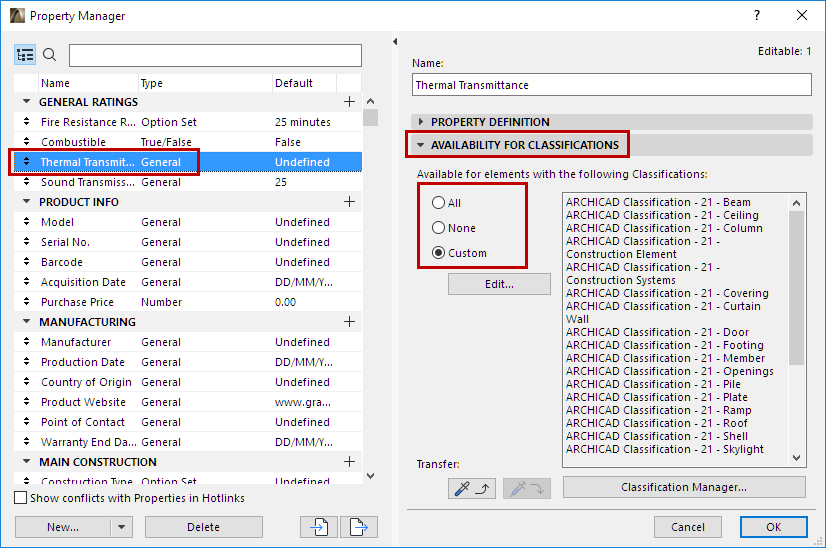Add a property to MAIN CONSTRUCTION group
Image resolution: width=826 pixels, height=548 pixels.
[349, 462]
